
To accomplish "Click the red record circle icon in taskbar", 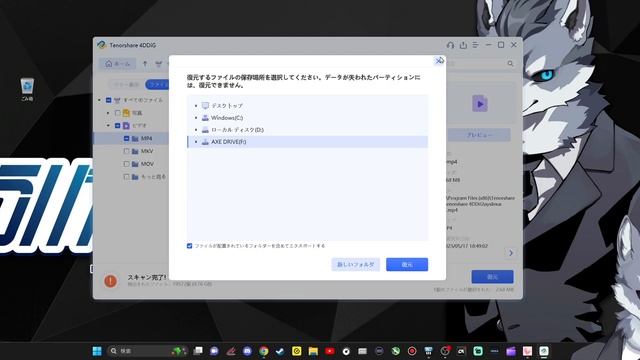I will [x=412, y=351].
